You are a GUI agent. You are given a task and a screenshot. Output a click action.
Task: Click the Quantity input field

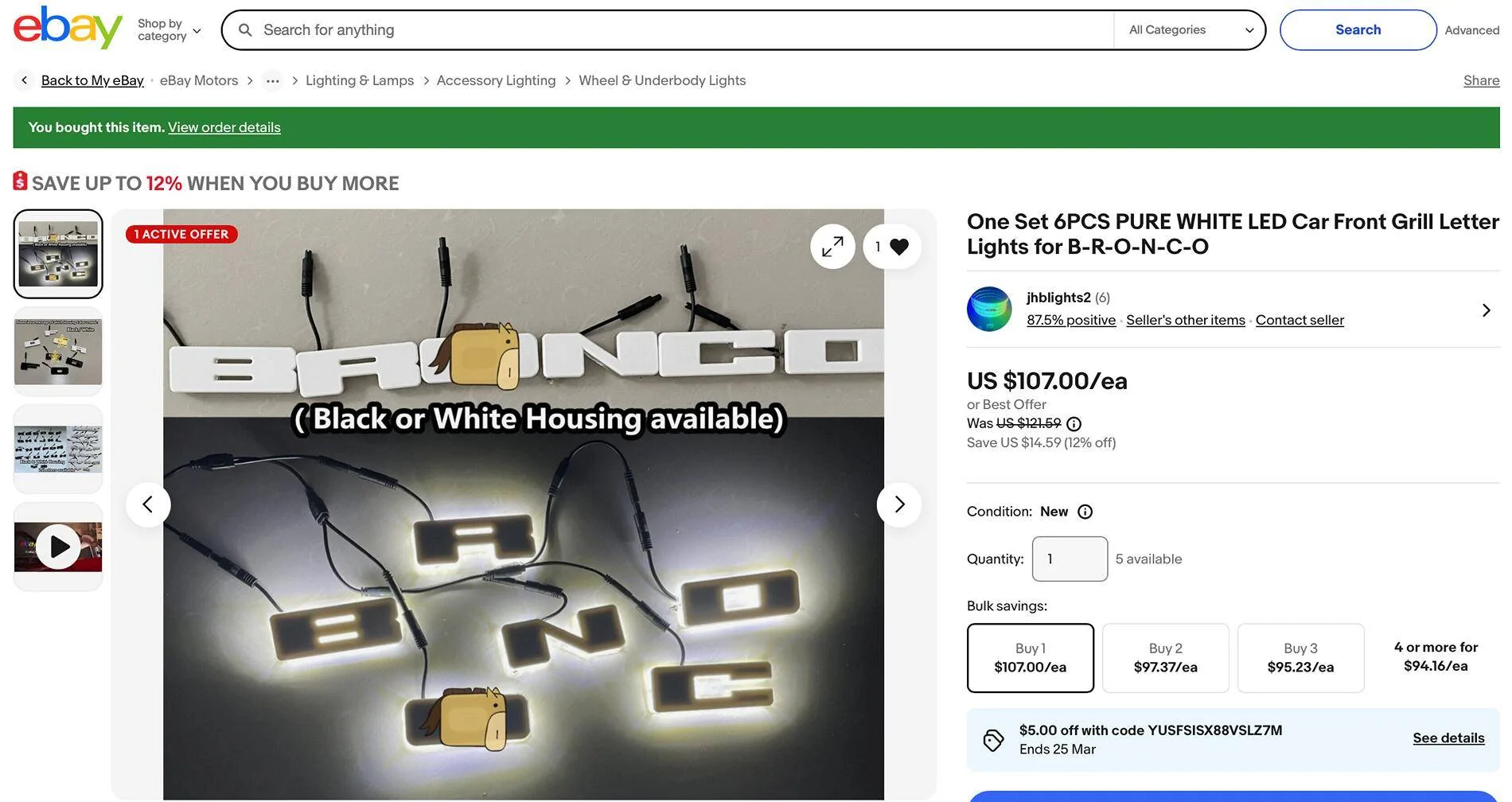point(1070,559)
